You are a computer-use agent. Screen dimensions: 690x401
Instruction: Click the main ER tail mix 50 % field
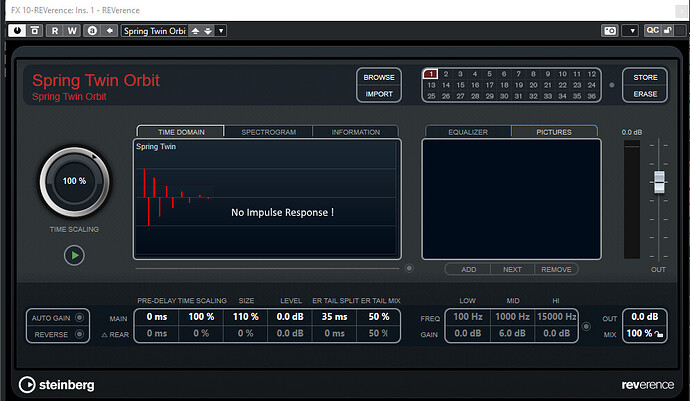click(x=378, y=317)
